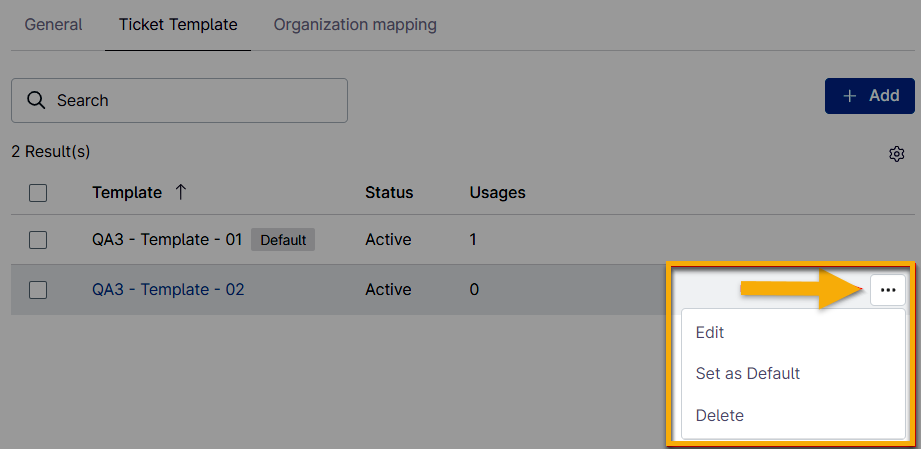Click the Default badge on Template 01
The width and height of the screenshot is (921, 449).
pos(283,240)
